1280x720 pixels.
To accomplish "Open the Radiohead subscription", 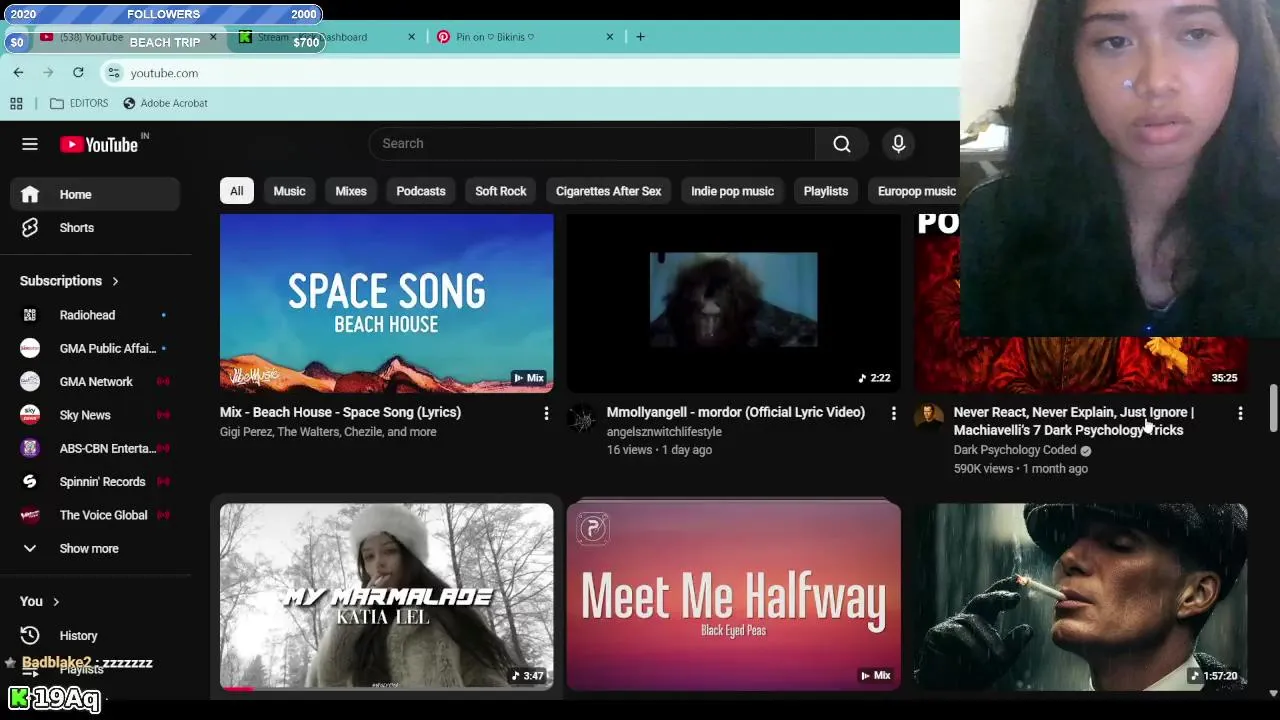I will (x=95, y=315).
